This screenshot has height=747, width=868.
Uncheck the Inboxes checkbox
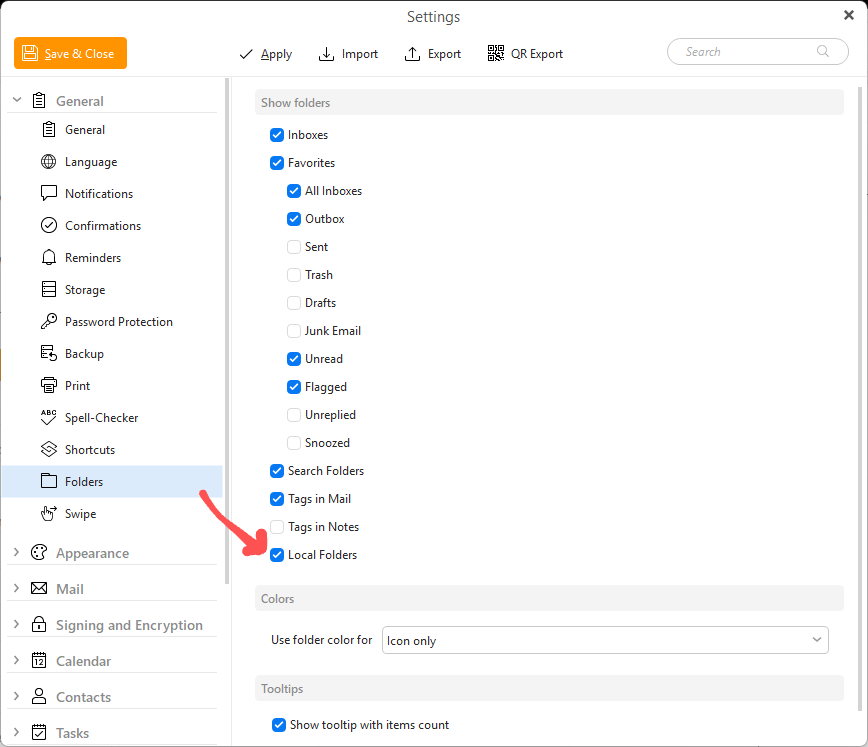(x=277, y=135)
